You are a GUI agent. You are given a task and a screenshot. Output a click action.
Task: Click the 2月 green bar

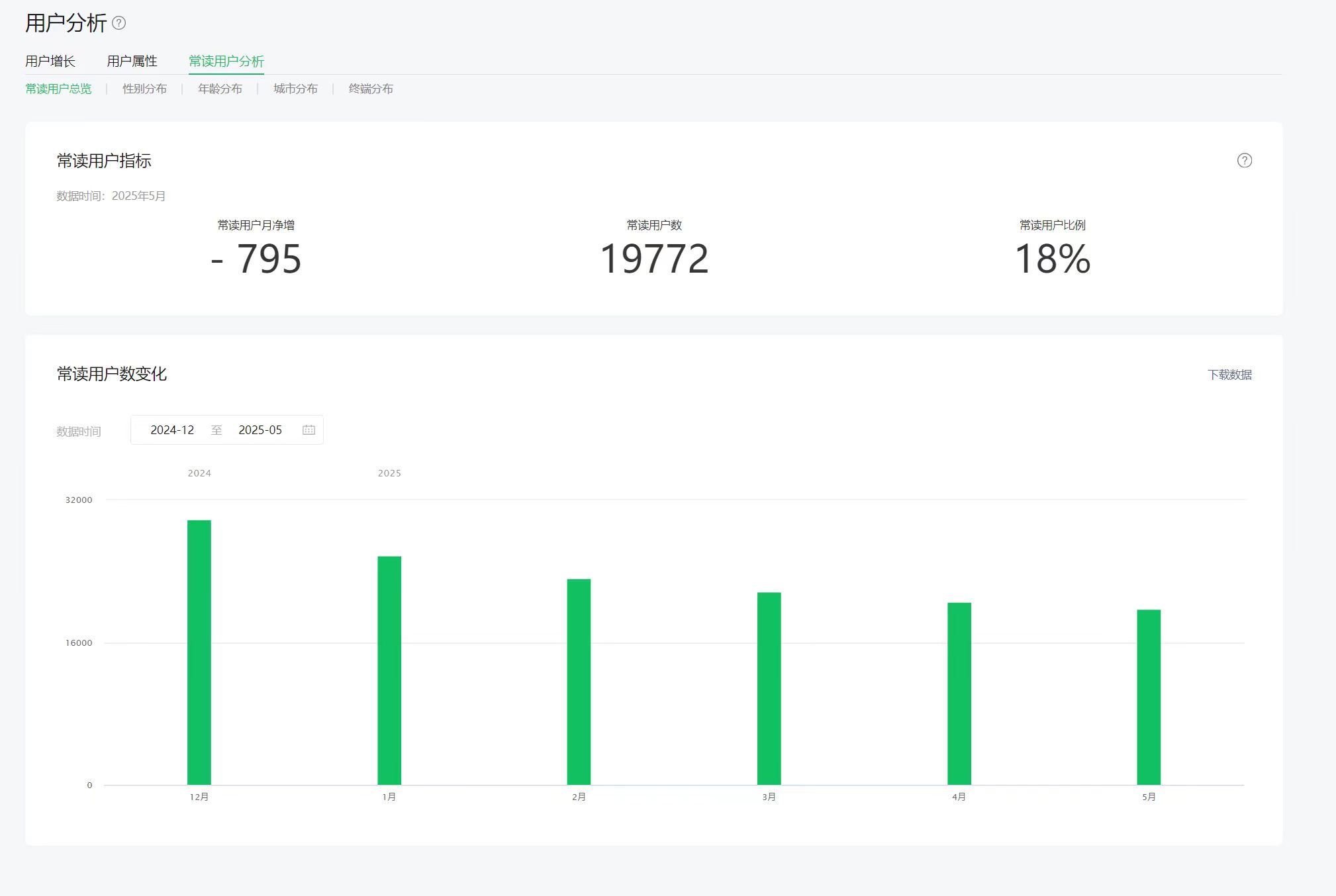tap(579, 682)
